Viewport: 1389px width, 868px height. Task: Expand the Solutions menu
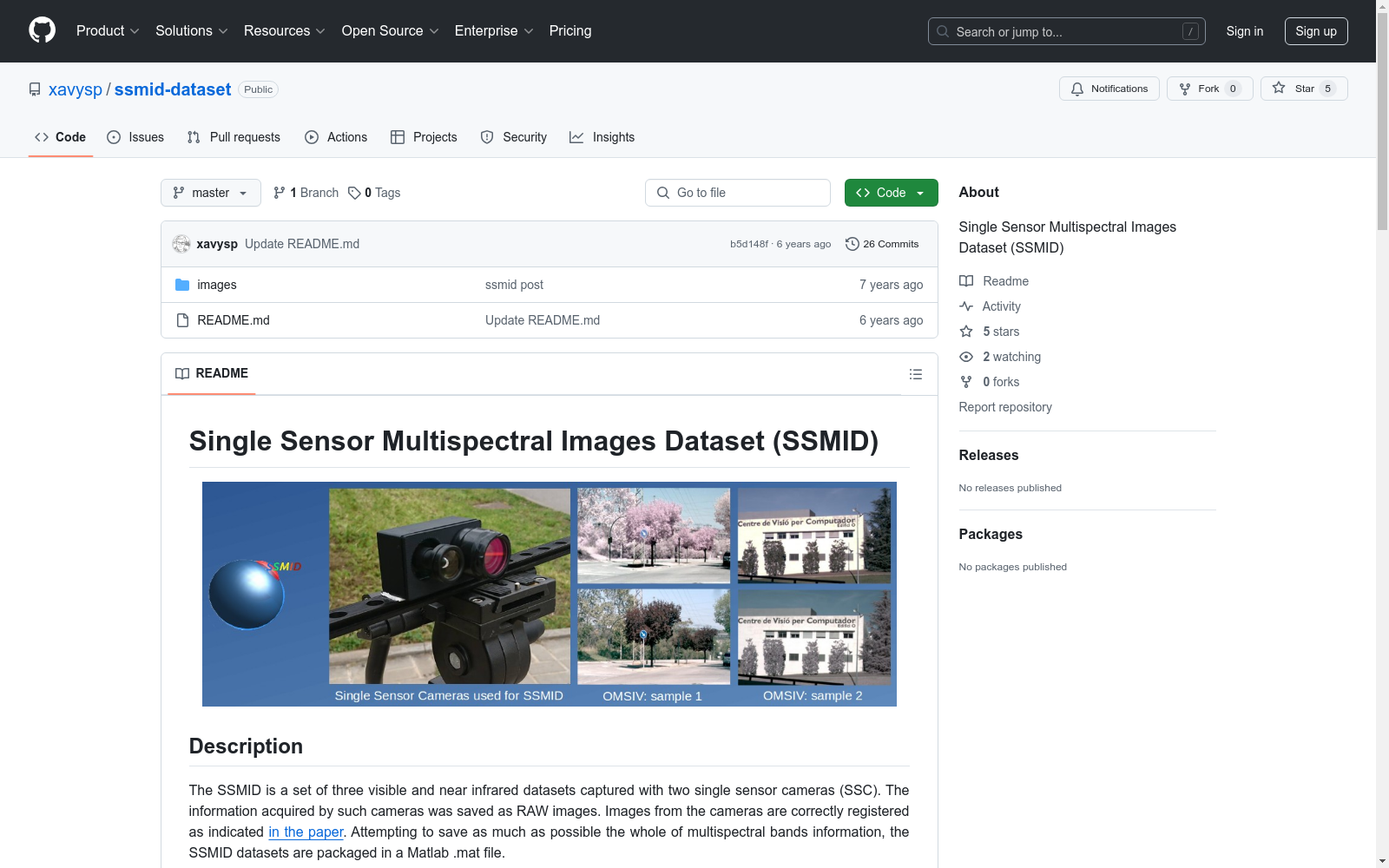(192, 30)
